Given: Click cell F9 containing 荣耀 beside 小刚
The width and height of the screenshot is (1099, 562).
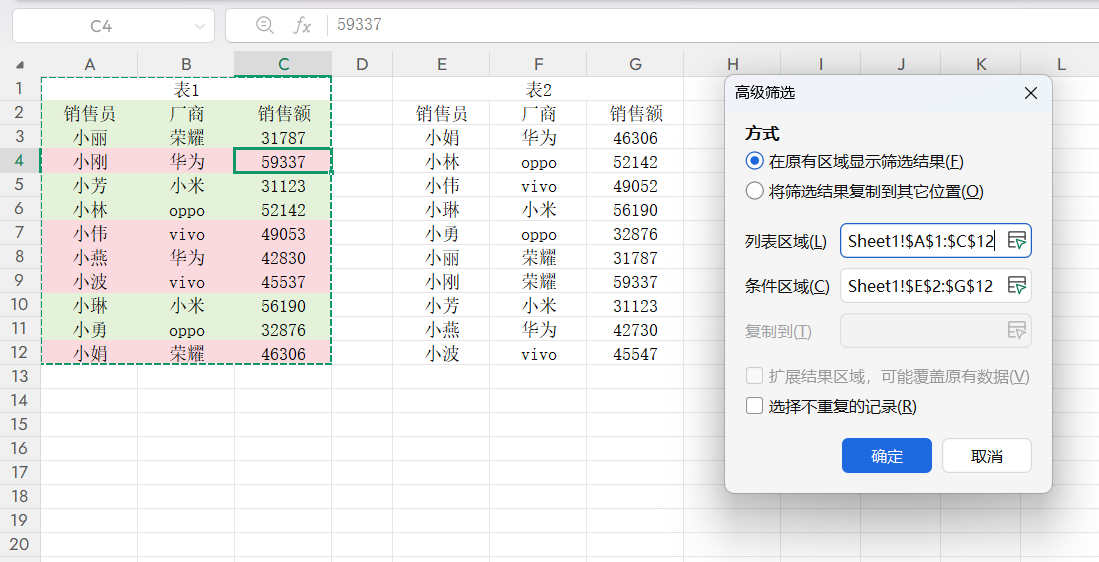Looking at the screenshot, I should click(538, 282).
